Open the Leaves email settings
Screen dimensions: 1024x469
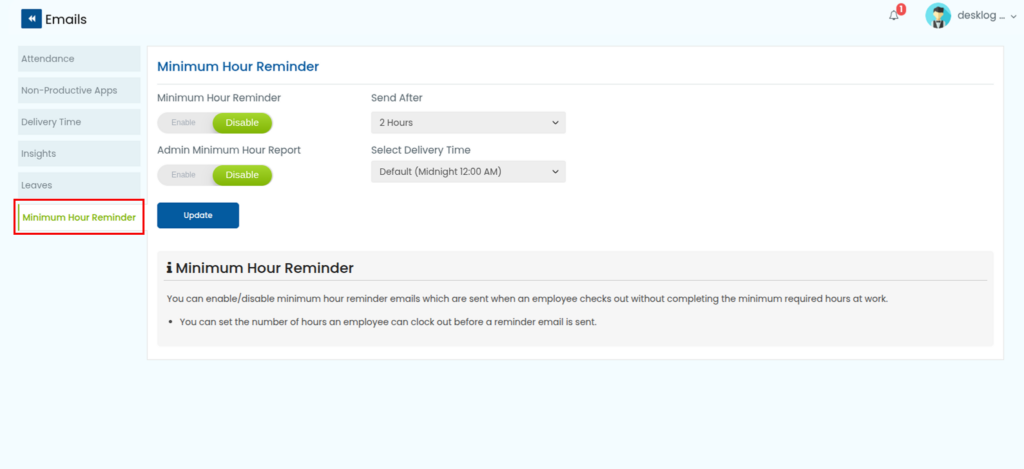click(79, 185)
